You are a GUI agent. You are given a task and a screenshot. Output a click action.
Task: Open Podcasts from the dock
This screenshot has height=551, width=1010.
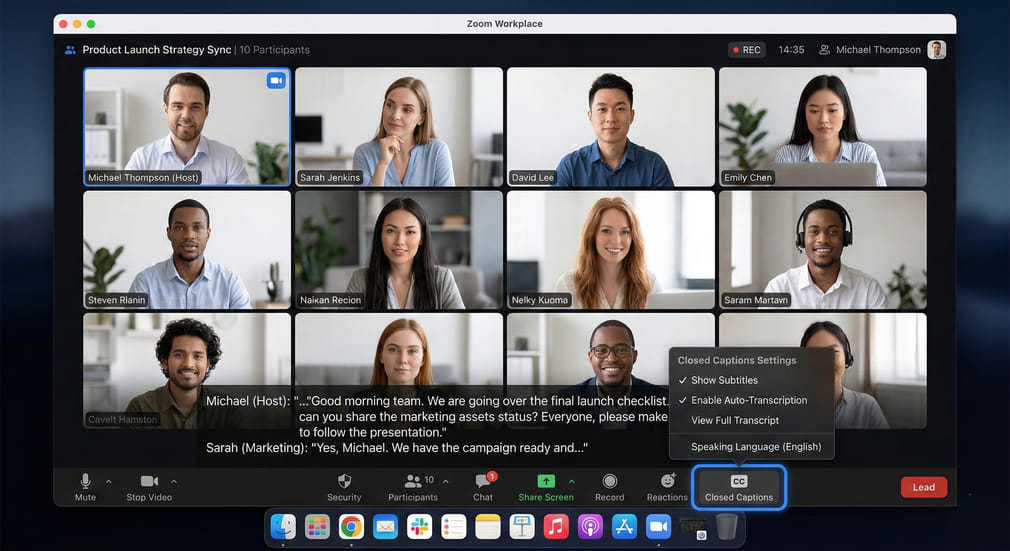click(x=590, y=527)
